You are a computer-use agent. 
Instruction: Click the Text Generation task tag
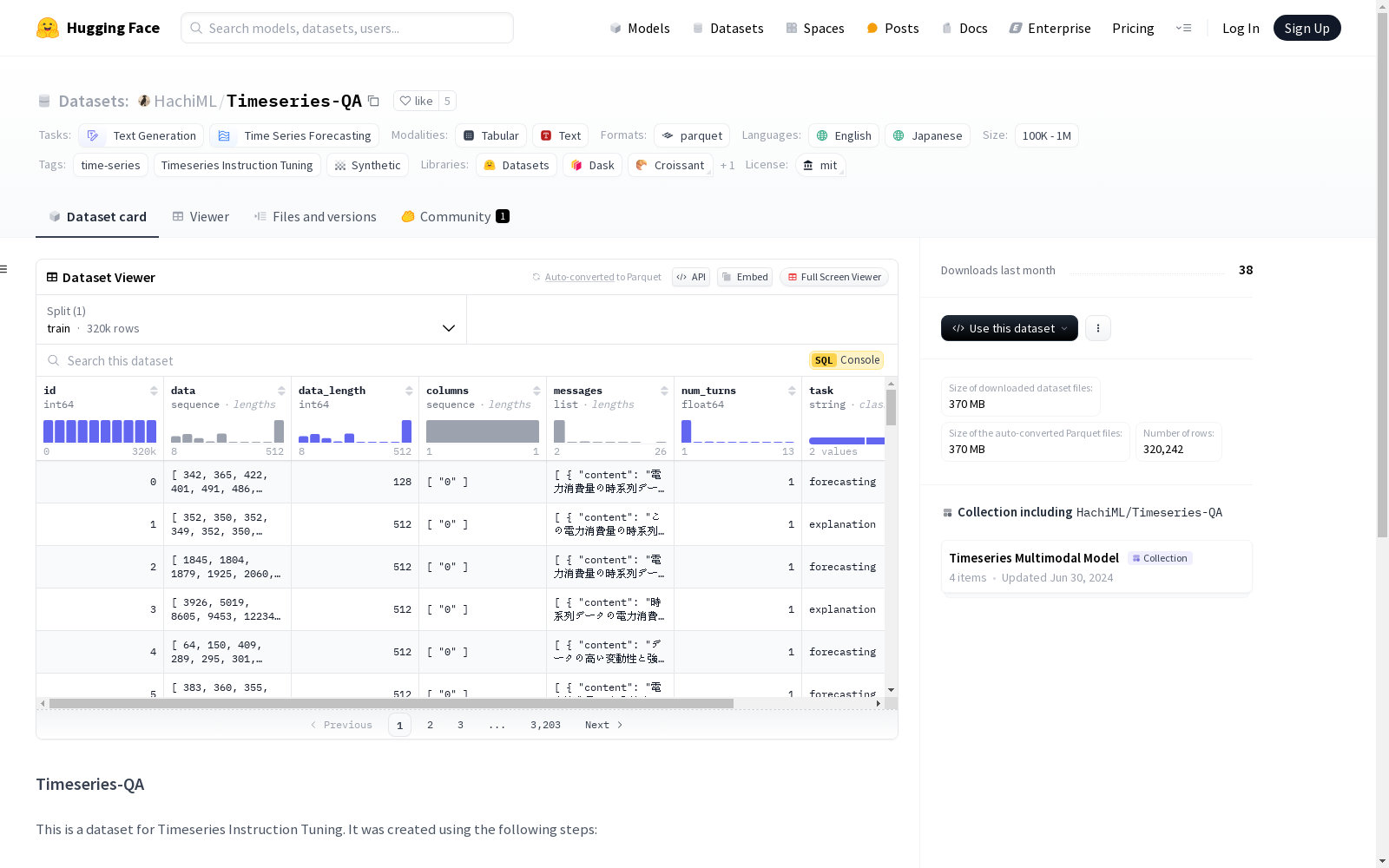coord(142,135)
